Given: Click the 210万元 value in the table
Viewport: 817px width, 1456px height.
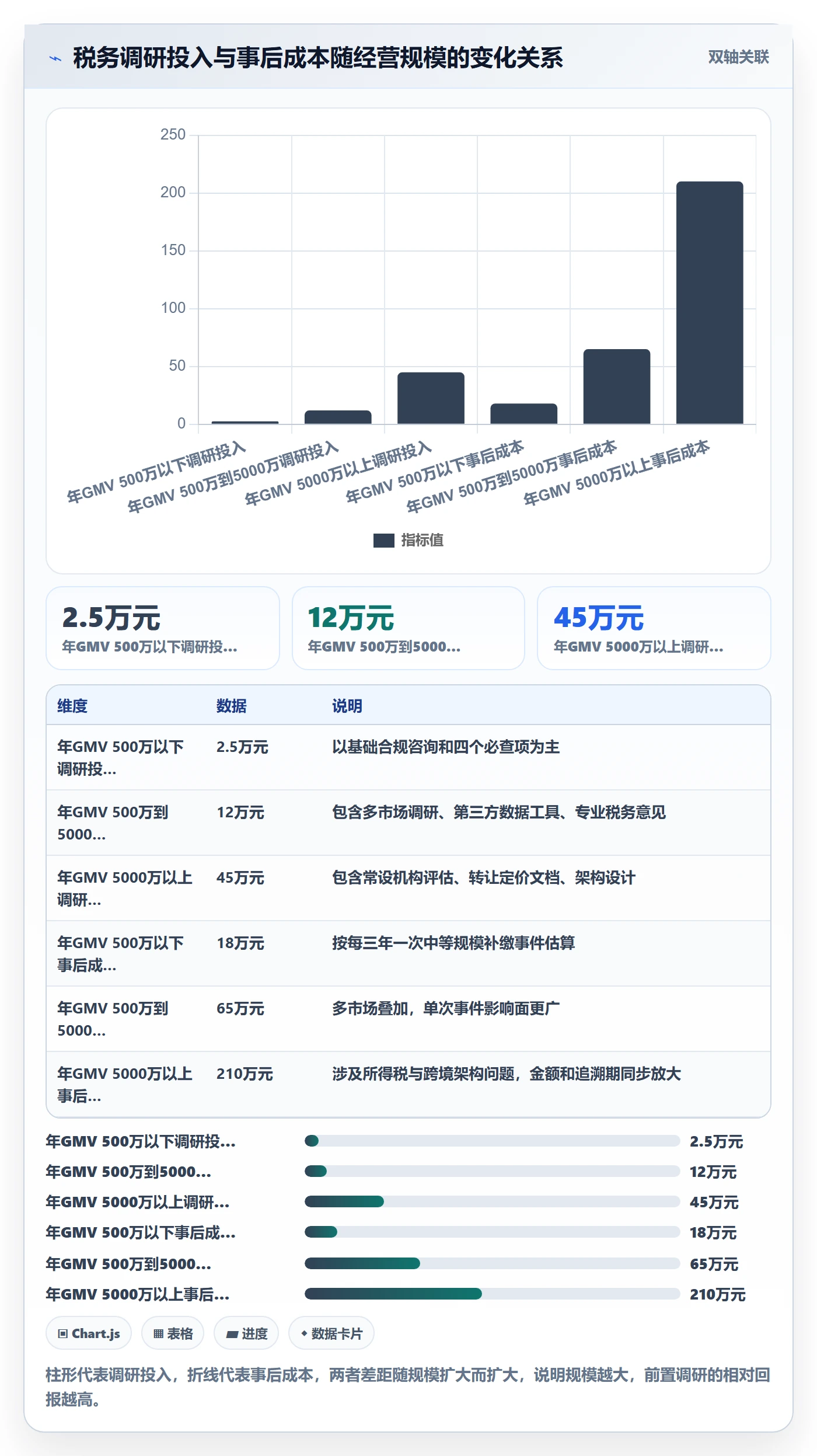Looking at the screenshot, I should [x=245, y=1074].
